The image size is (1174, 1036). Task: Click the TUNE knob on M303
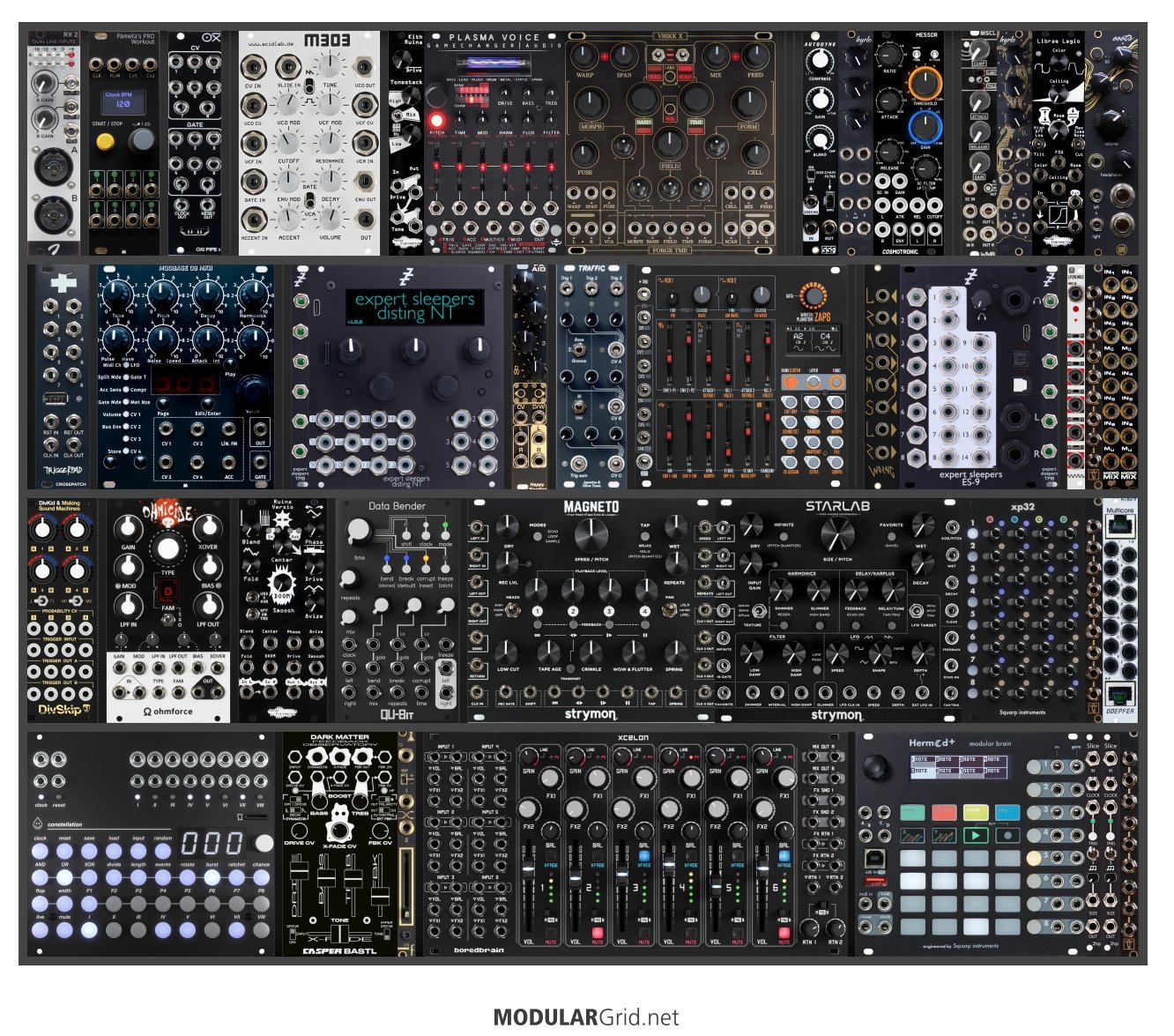[330, 66]
